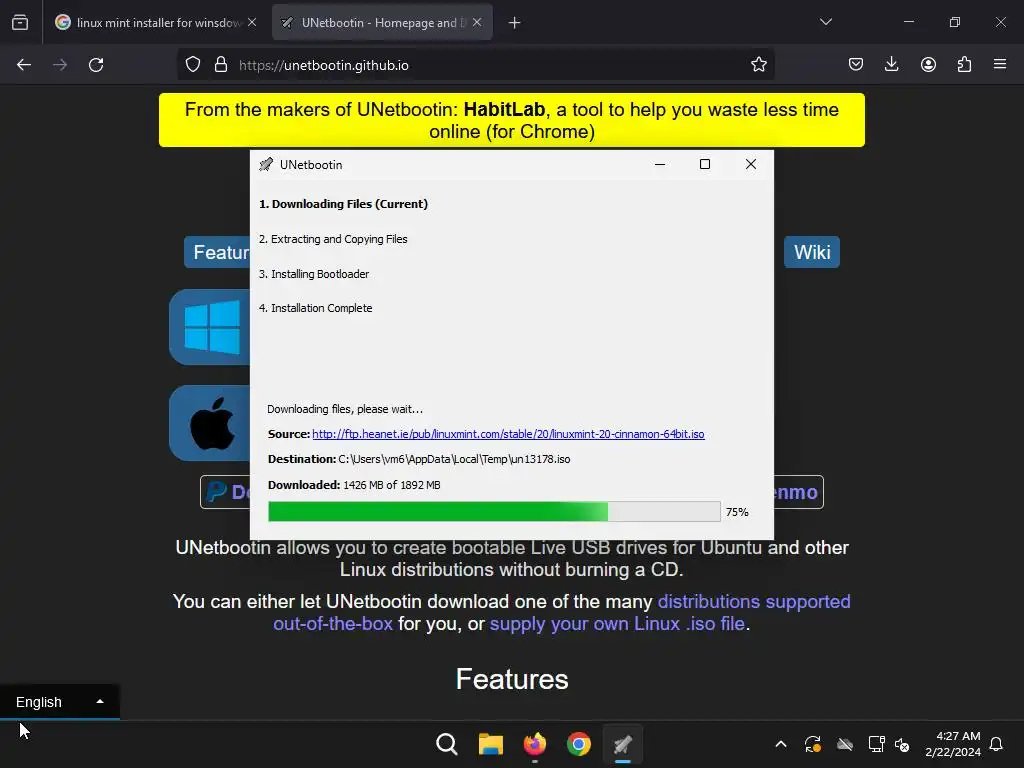Open the Wiki button
Image resolution: width=1024 pixels, height=768 pixels.
(812, 252)
